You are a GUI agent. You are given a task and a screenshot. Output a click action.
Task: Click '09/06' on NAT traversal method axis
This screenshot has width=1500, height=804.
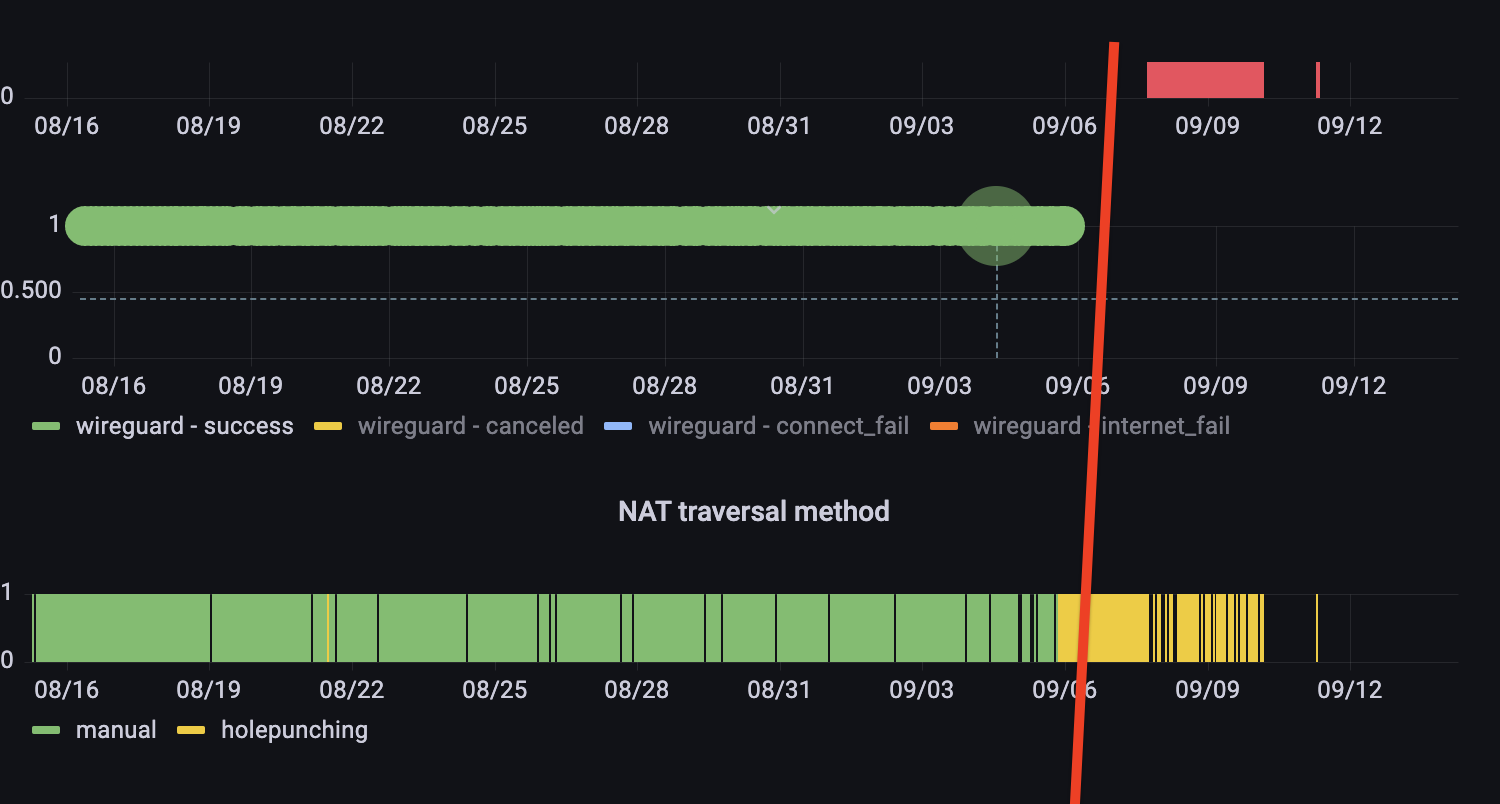pos(1064,690)
